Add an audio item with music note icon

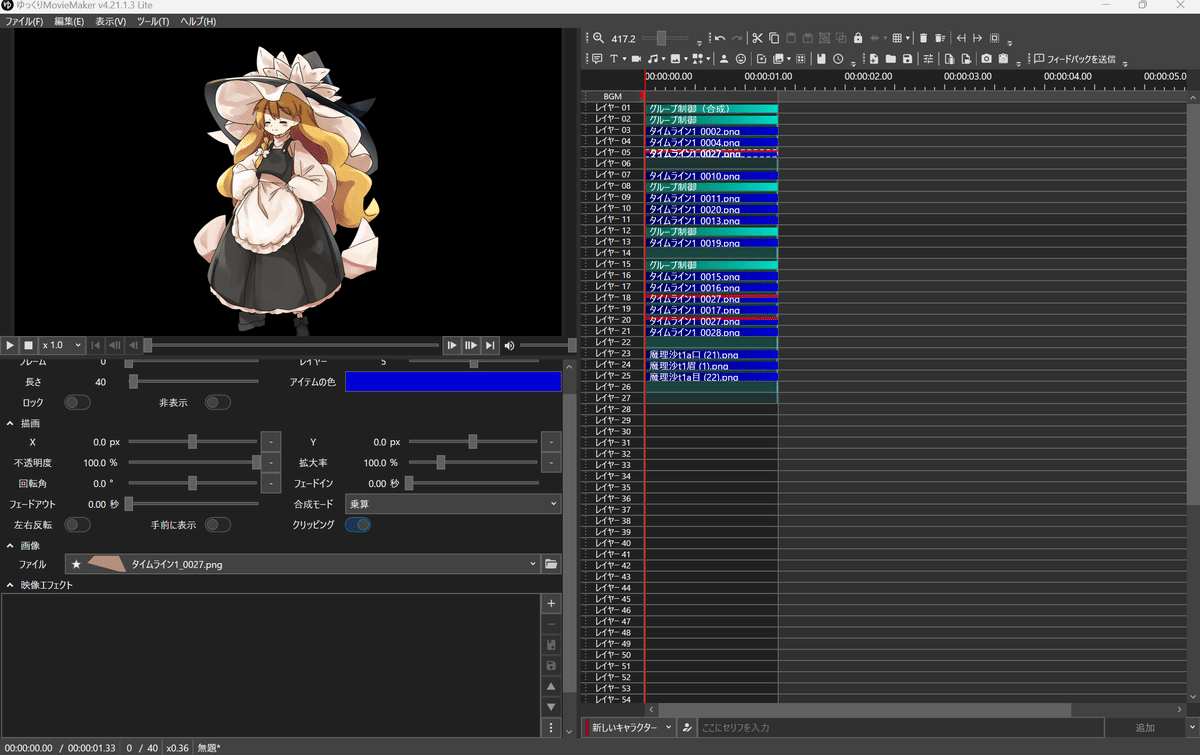click(651, 59)
